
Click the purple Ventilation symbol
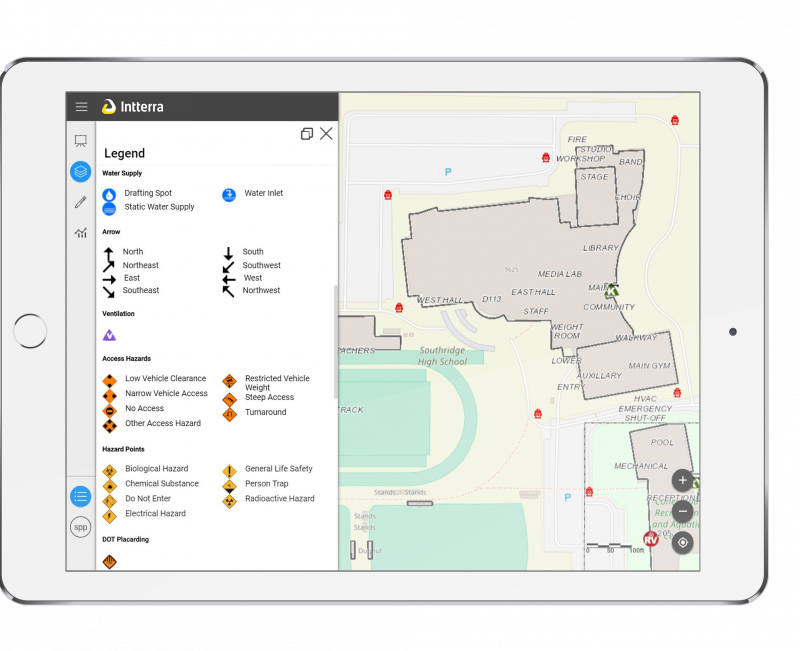point(109,335)
